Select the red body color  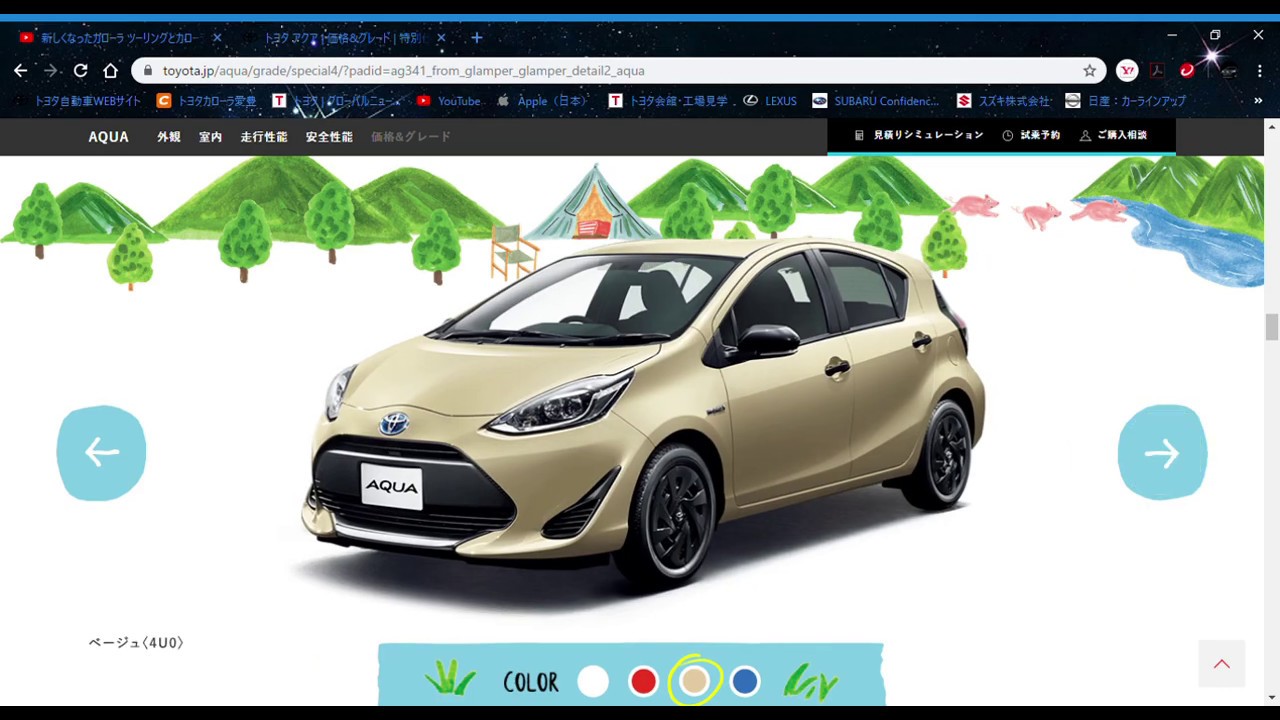644,682
